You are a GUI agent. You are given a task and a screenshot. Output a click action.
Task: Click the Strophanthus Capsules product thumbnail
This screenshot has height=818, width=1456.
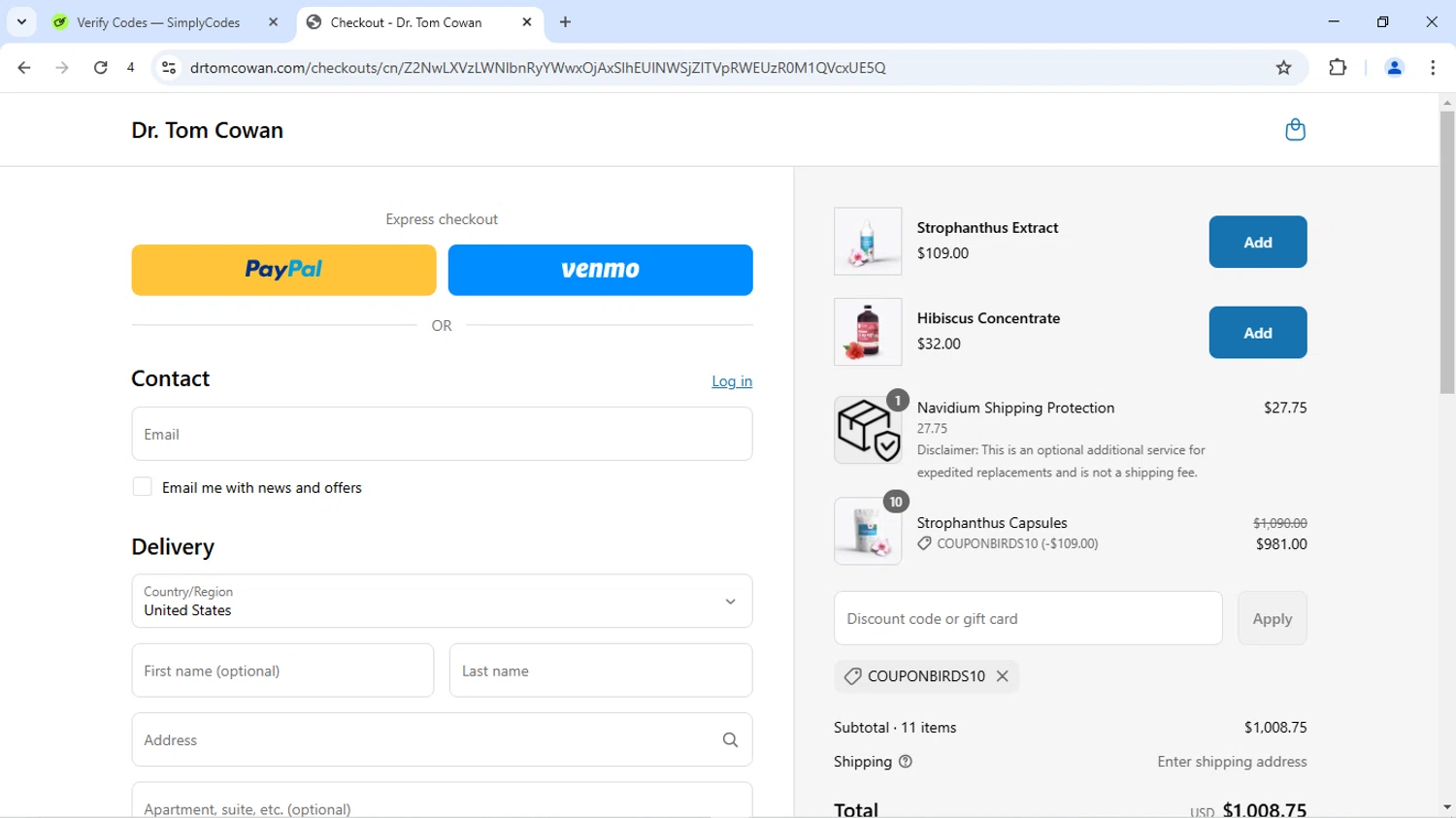[868, 531]
